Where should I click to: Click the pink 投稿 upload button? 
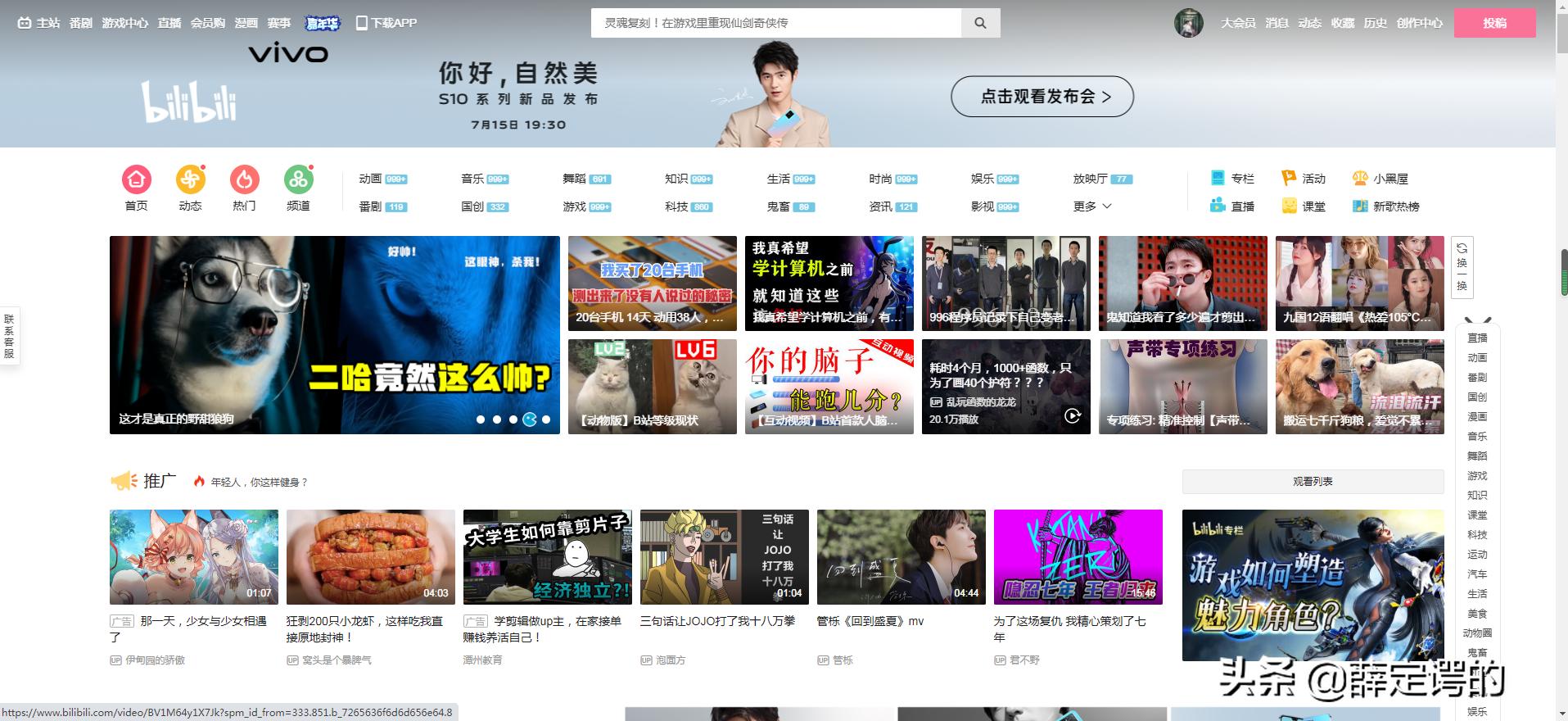[1494, 23]
